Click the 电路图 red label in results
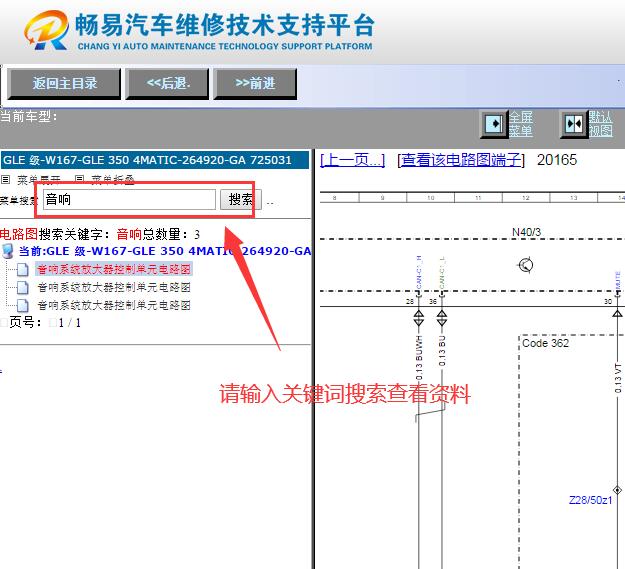This screenshot has width=625, height=569. (x=19, y=234)
